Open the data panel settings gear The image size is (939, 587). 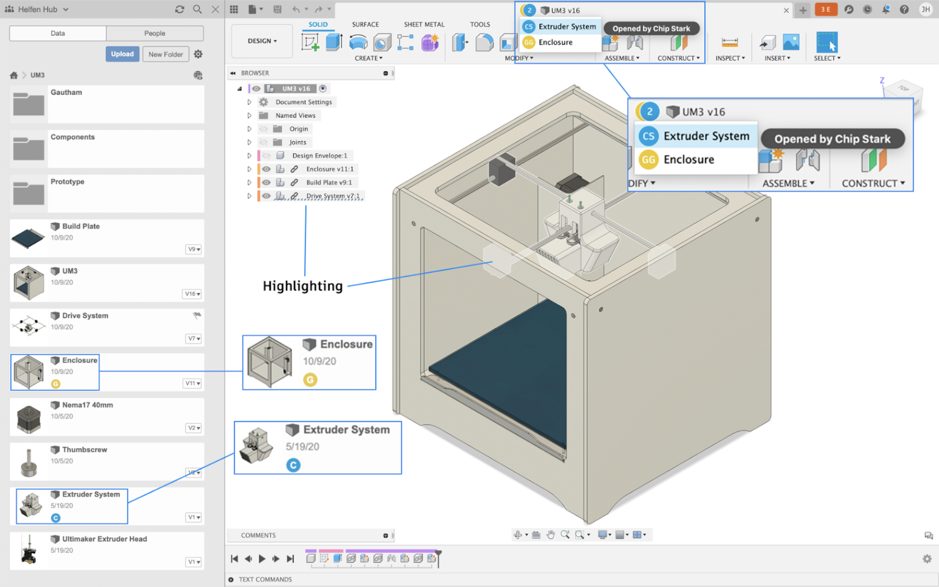point(198,54)
